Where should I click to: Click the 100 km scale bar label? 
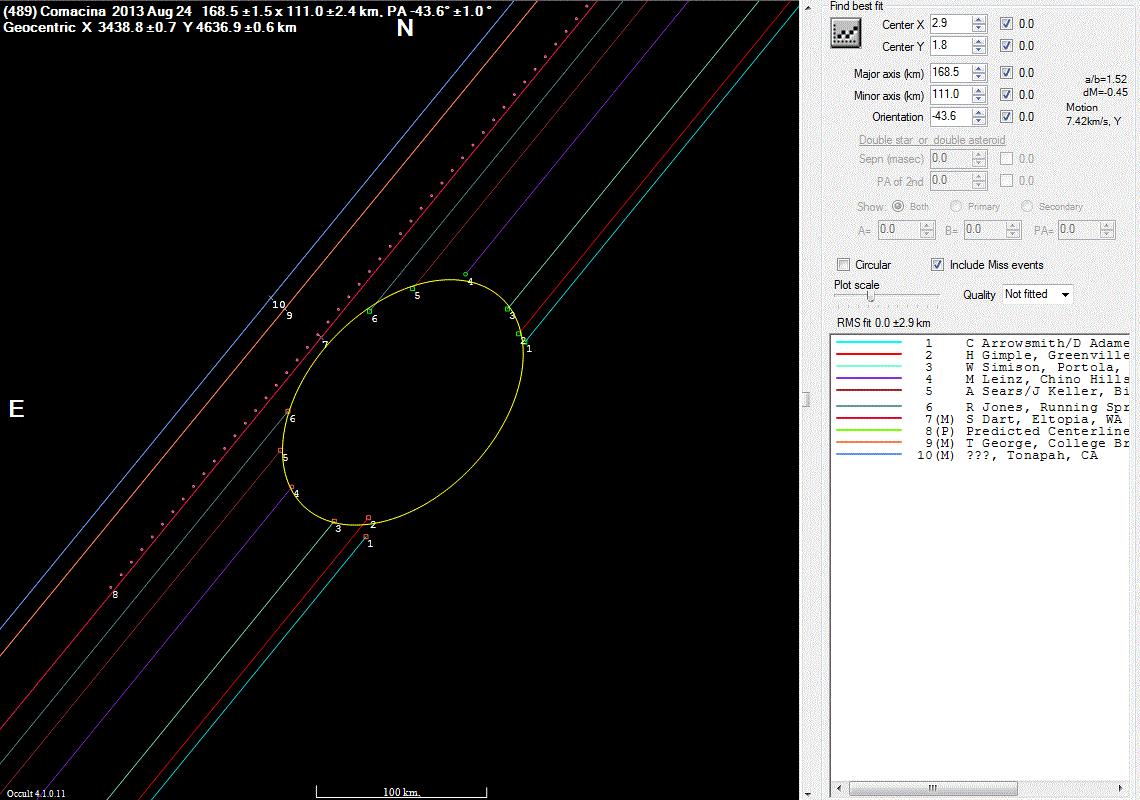(x=401, y=792)
